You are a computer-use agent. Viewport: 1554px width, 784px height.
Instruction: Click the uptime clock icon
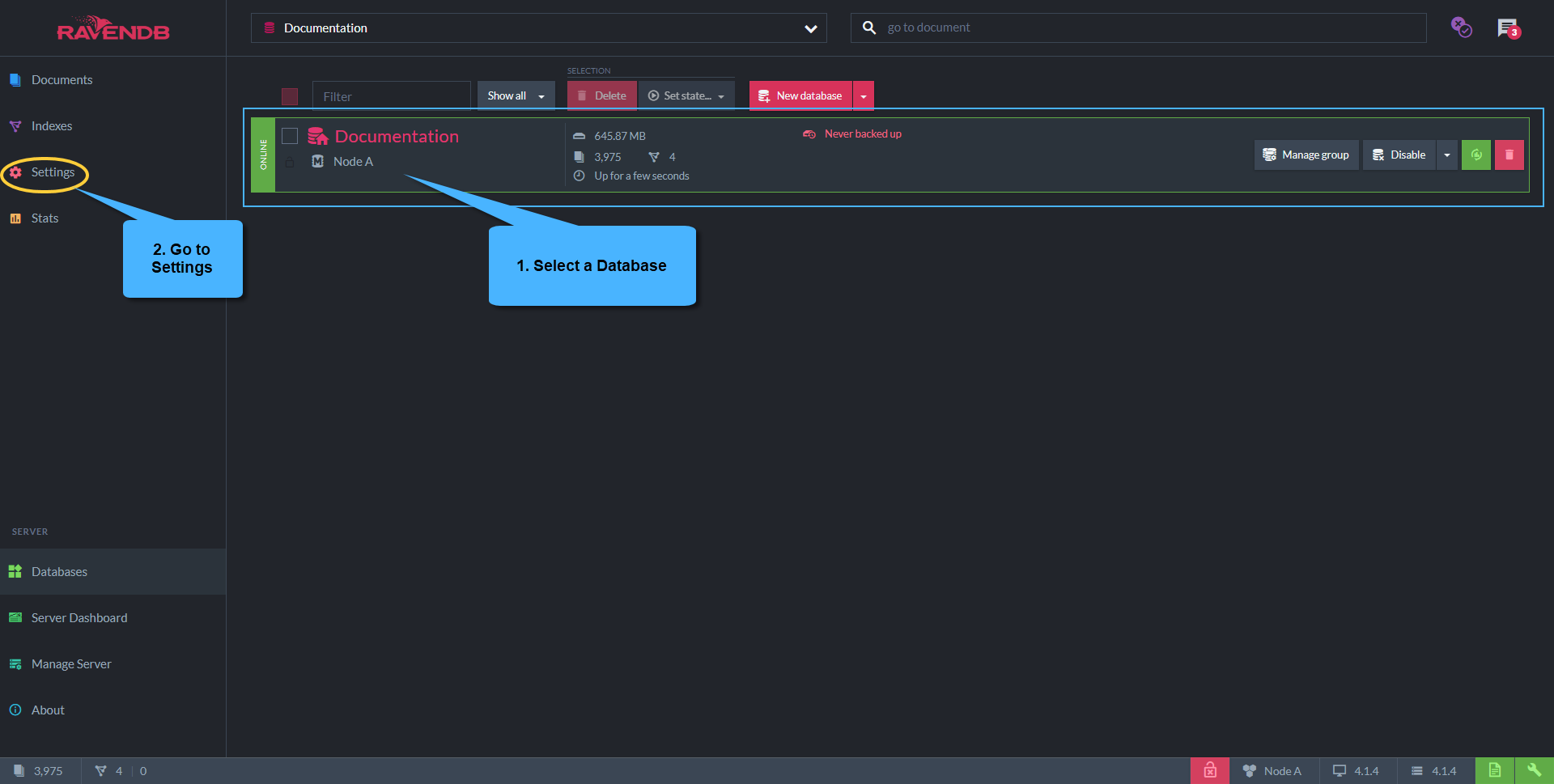coord(579,176)
